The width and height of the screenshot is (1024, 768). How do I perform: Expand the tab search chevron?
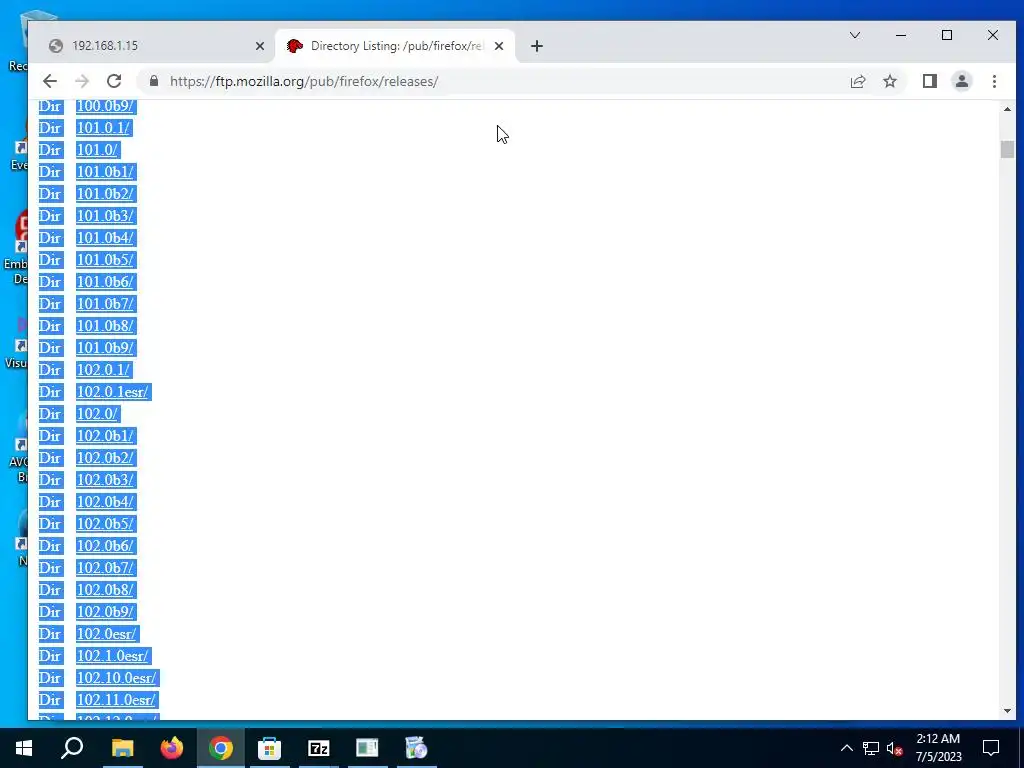[854, 35]
